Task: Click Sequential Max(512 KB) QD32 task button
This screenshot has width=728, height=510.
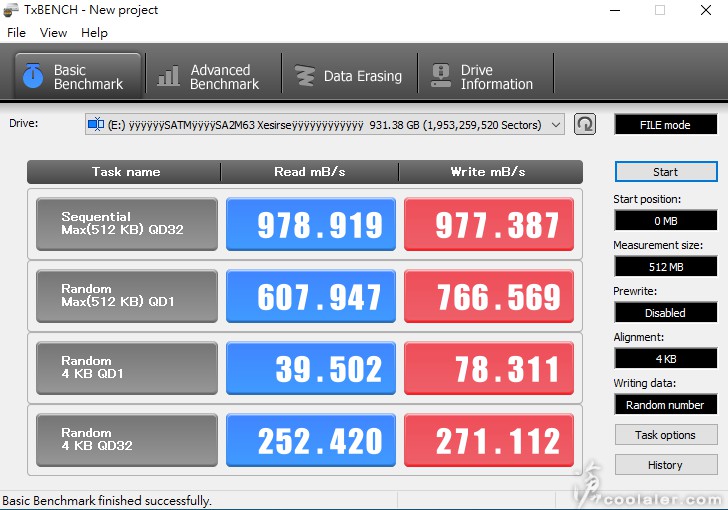Action: tap(127, 224)
